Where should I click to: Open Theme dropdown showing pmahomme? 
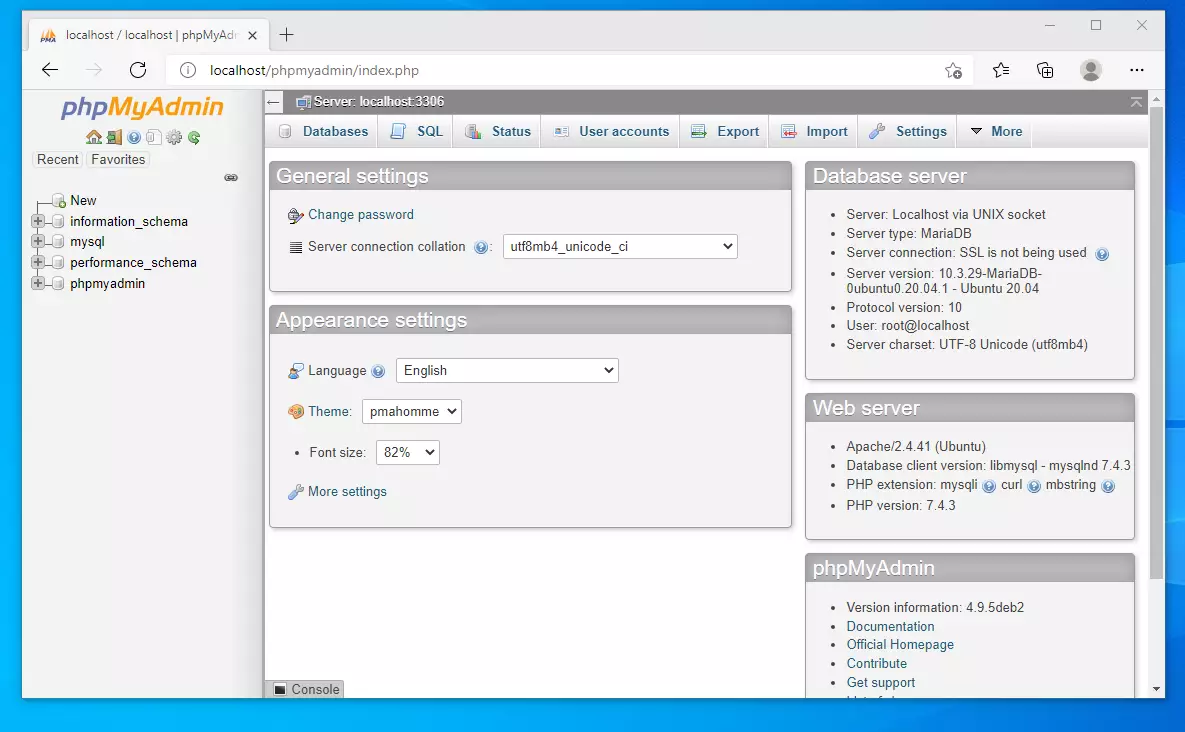(x=412, y=411)
